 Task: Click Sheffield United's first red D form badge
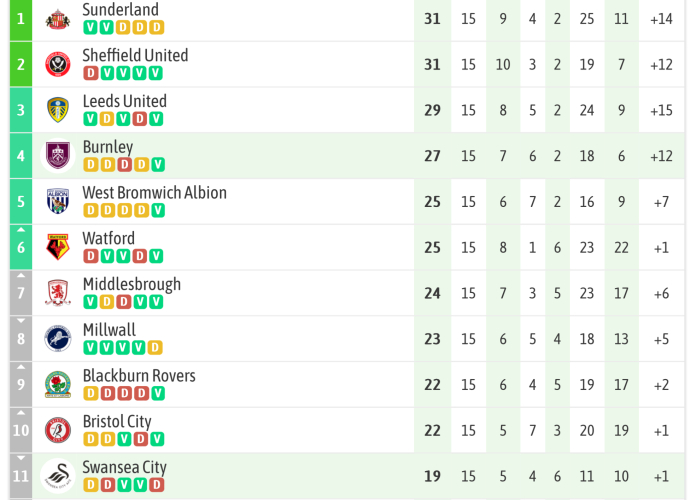point(91,73)
